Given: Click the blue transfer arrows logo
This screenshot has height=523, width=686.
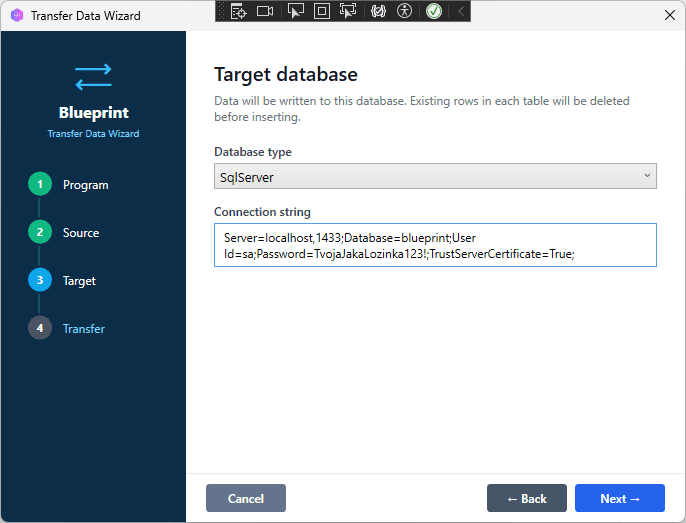Looking at the screenshot, I should coord(93,77).
